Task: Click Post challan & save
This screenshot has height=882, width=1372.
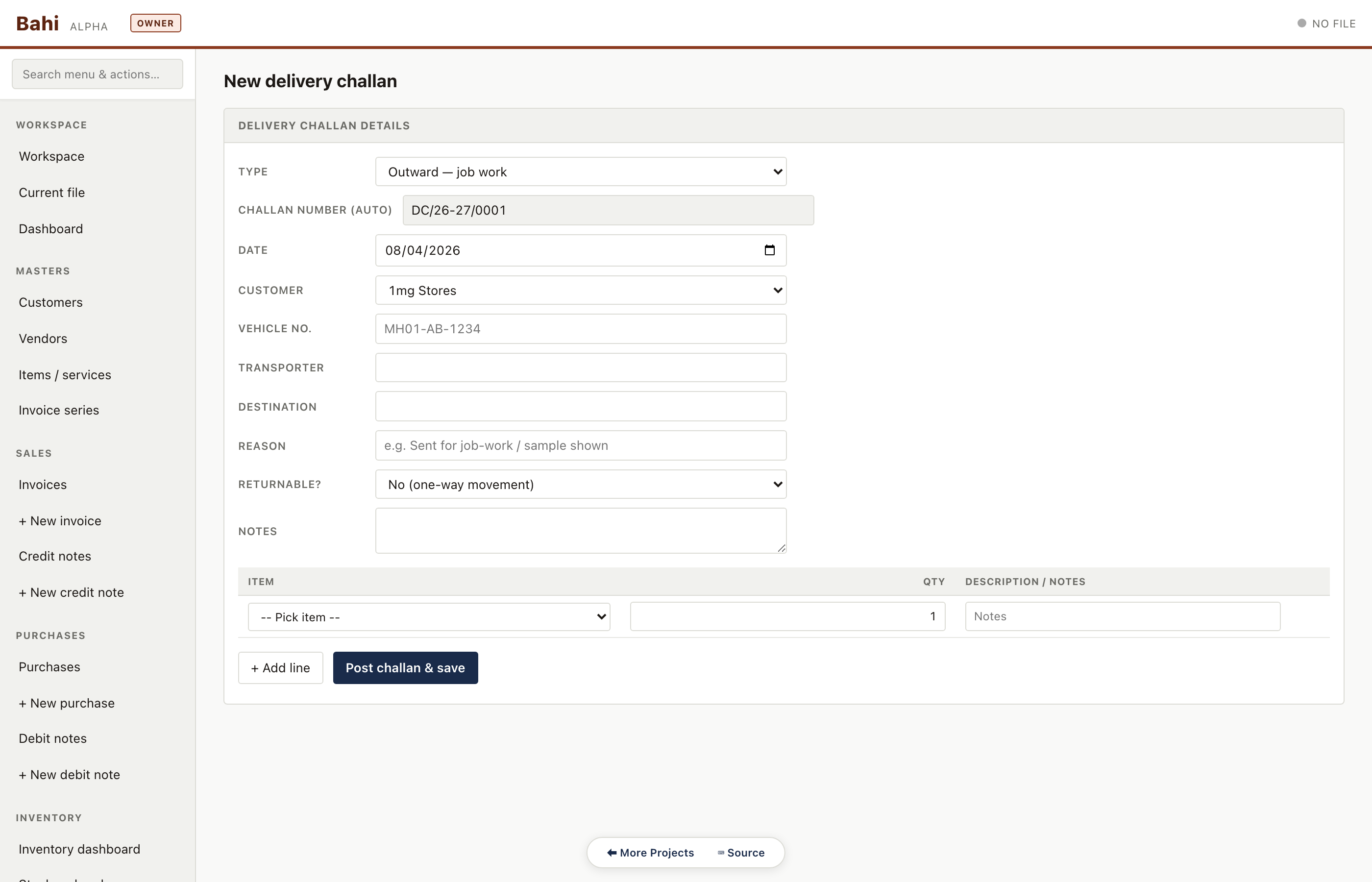Action: 405,668
